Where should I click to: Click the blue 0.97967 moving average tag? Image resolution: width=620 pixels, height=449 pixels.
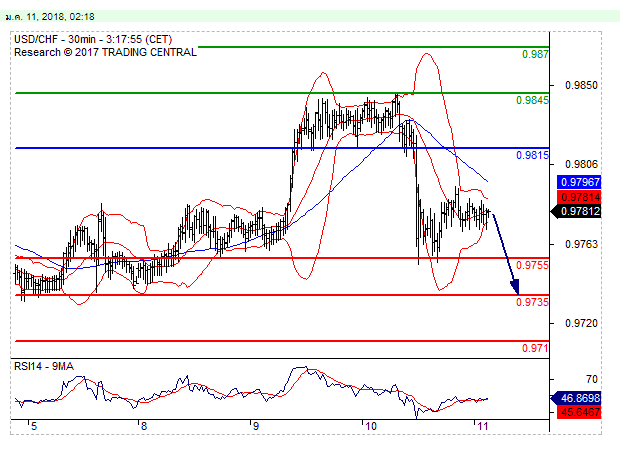579,182
